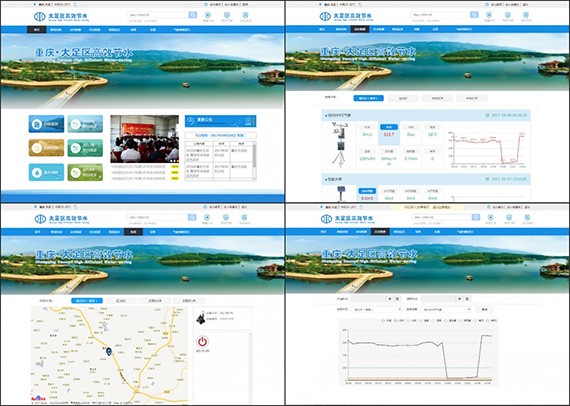Click the meeting photo in the homepage slideshow

[144, 139]
